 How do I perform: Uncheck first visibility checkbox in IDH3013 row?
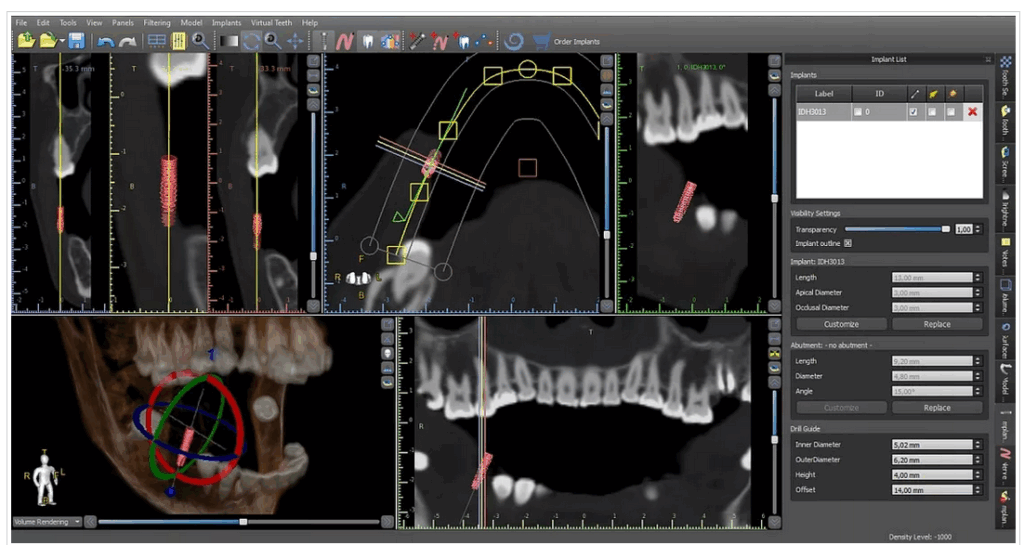913,112
